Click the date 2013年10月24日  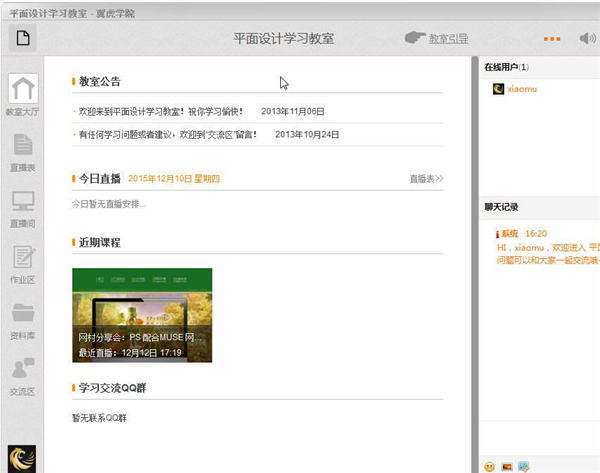(307, 135)
